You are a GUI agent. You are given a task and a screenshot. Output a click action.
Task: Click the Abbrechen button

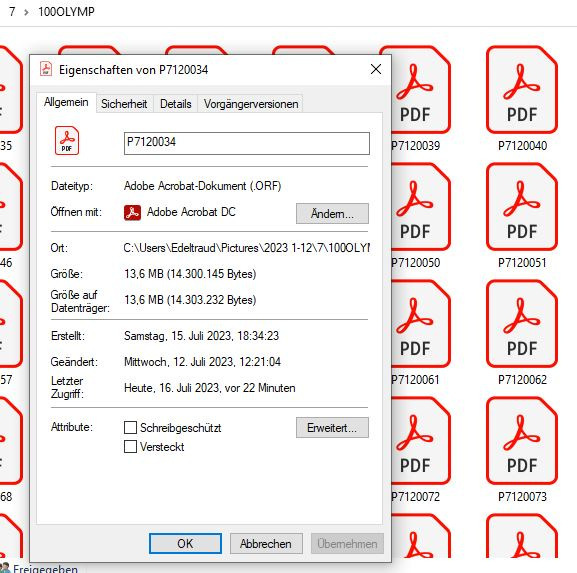(x=266, y=544)
